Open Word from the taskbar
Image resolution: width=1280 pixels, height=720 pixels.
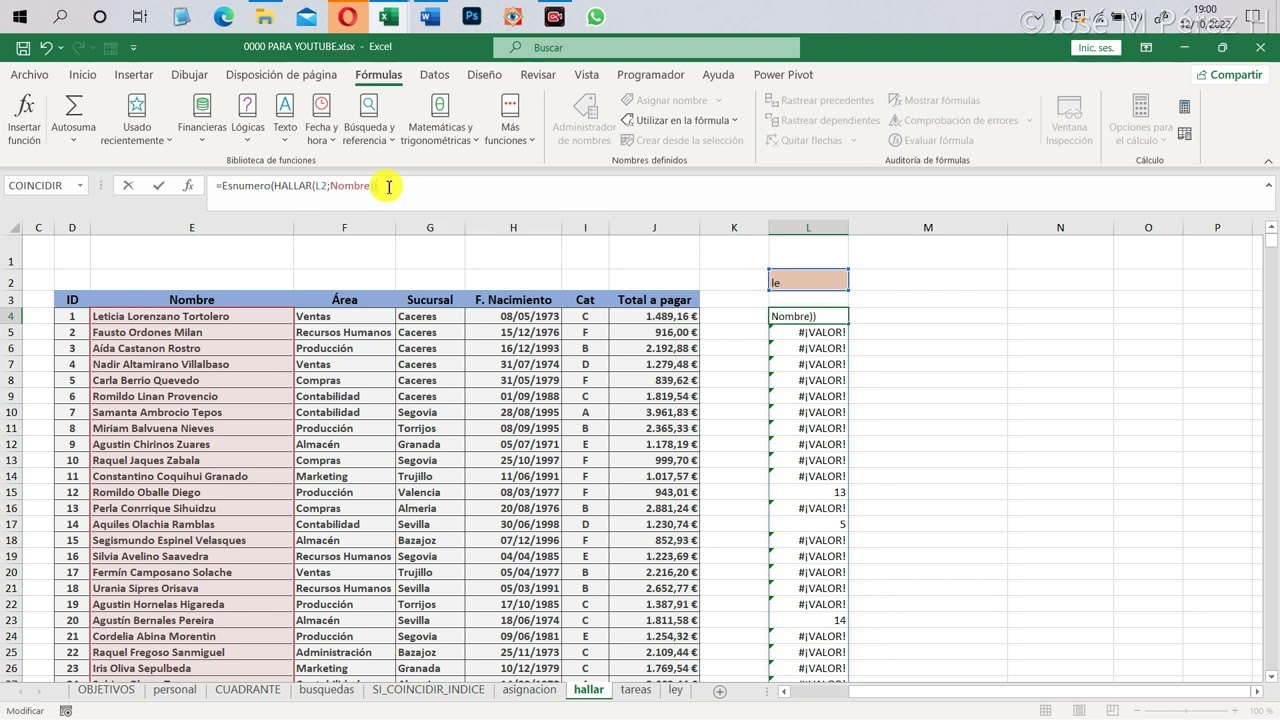(x=430, y=17)
